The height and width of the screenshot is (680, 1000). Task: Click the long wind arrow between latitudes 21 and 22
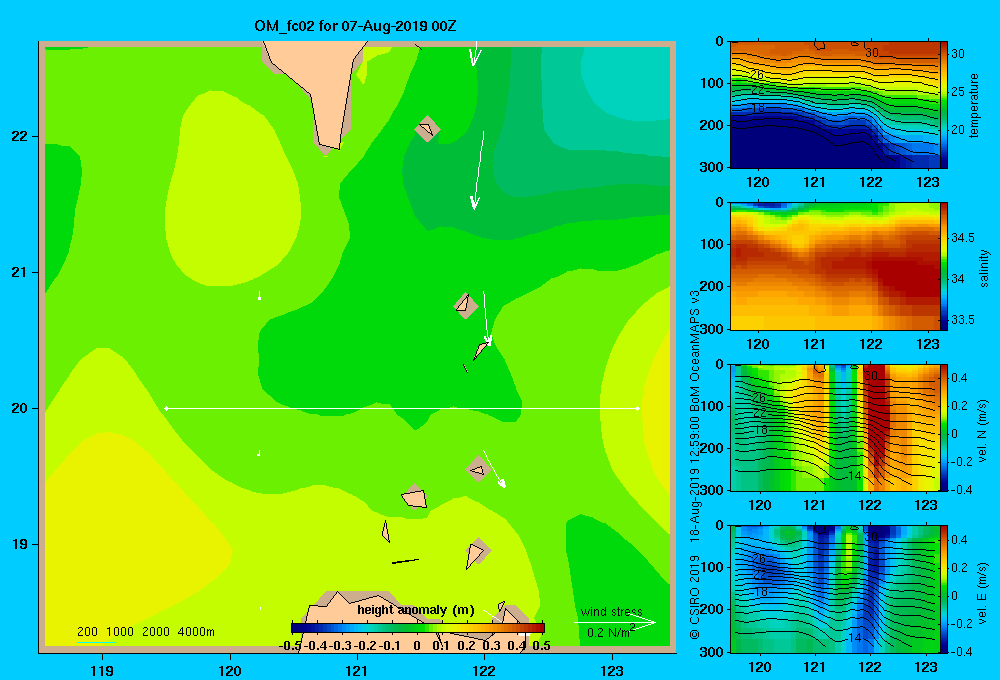(x=478, y=170)
